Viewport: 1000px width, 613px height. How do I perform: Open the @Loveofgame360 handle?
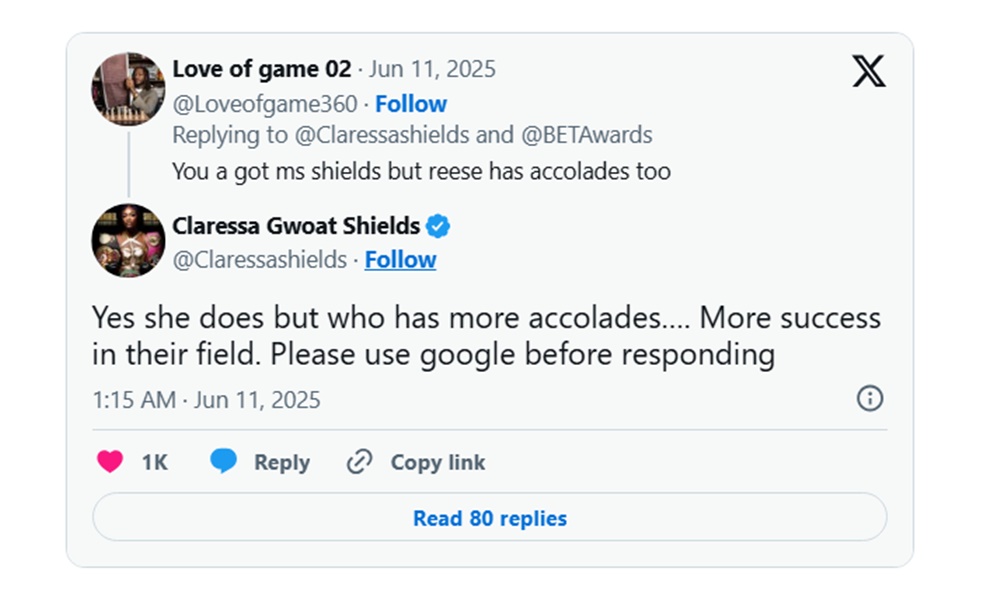(265, 104)
